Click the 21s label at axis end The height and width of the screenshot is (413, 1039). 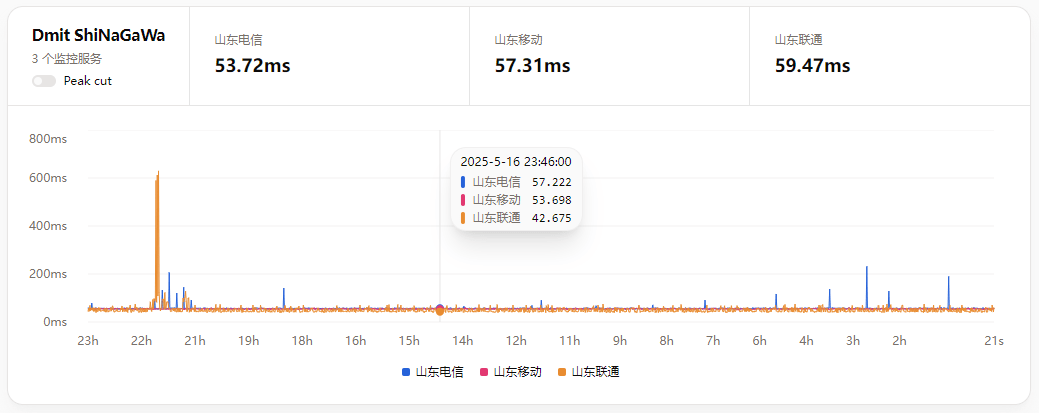coord(993,341)
